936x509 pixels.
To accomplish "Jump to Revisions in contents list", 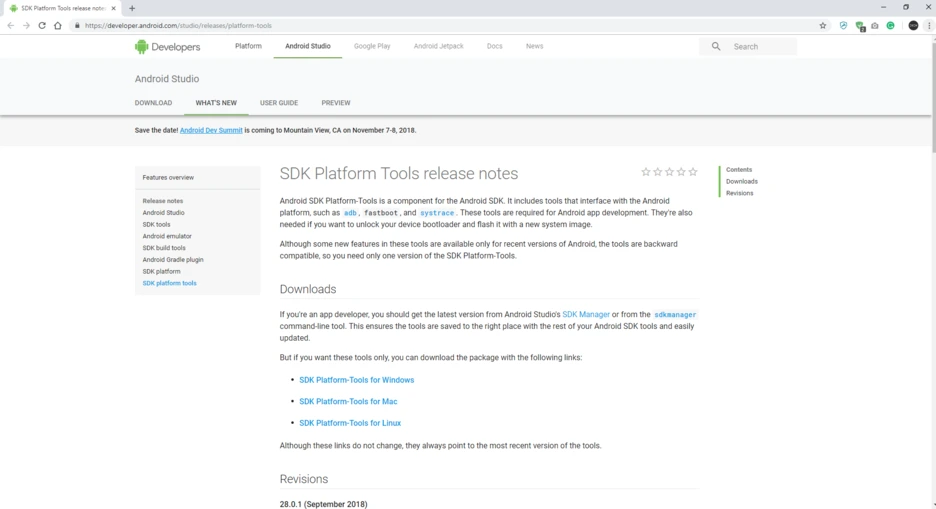I will [x=740, y=193].
